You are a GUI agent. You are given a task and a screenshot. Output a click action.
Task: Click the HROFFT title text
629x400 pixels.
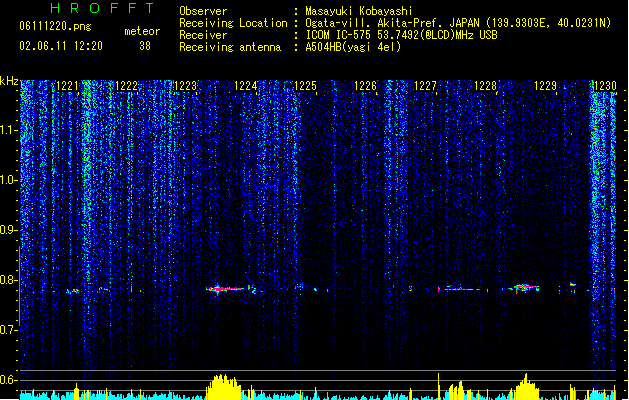(x=103, y=8)
